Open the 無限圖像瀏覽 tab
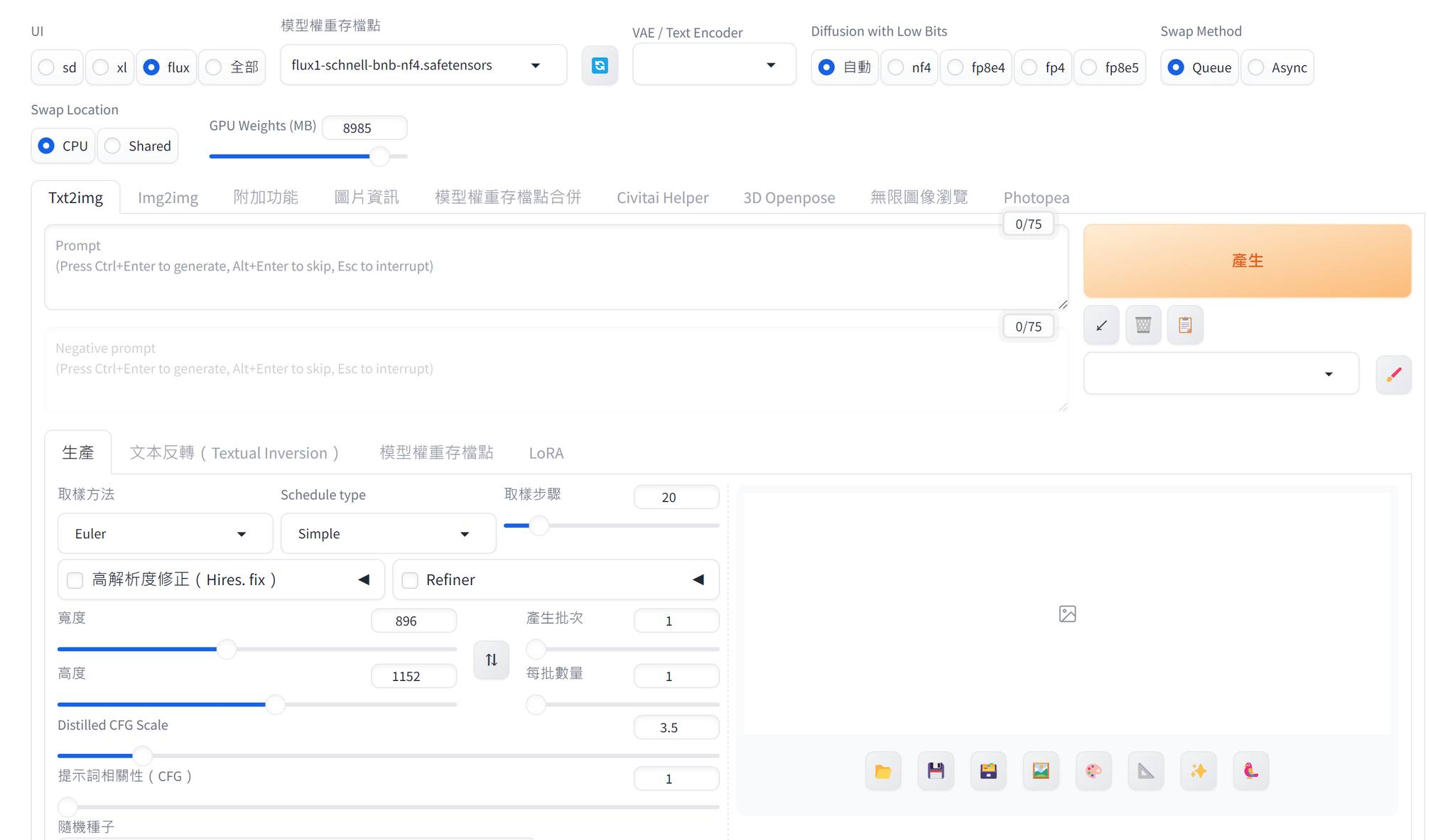Viewport: 1455px width, 840px height. 919,197
